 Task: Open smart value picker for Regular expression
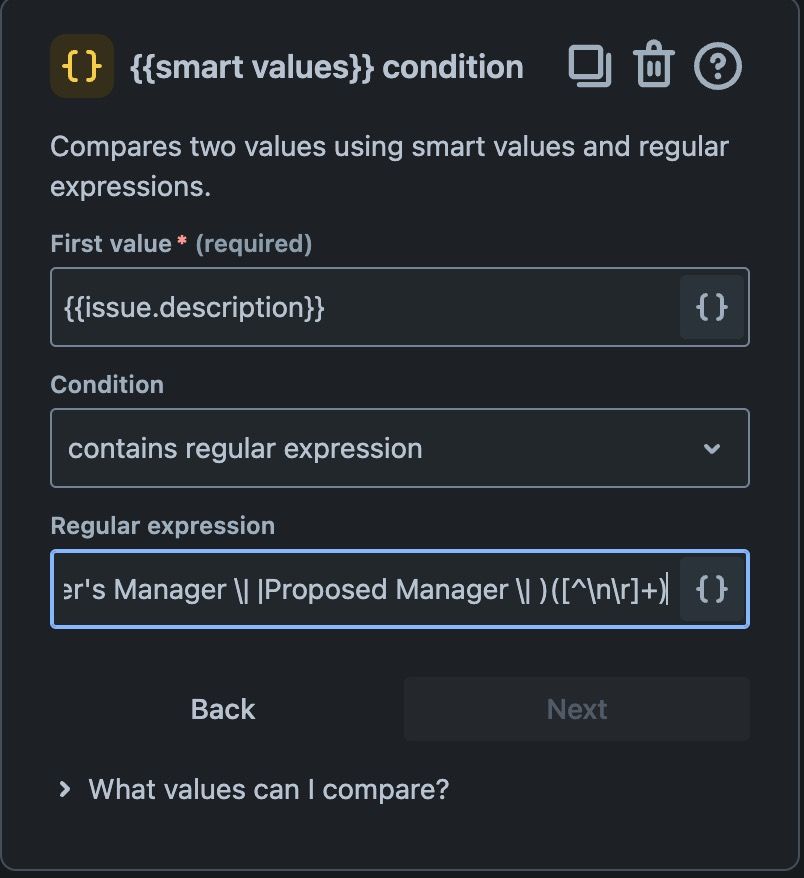point(712,589)
